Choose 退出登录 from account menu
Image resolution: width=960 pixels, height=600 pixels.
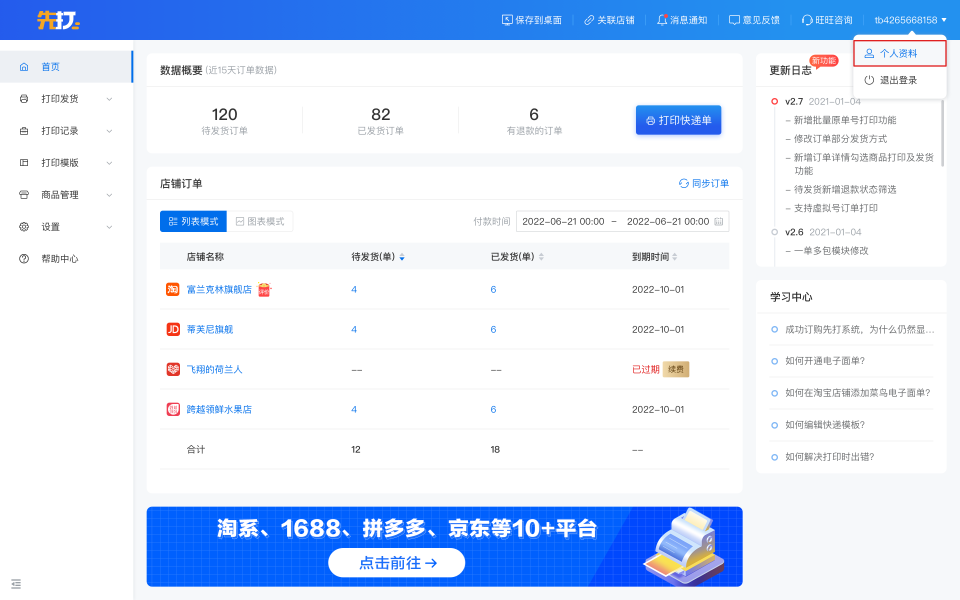click(x=899, y=80)
